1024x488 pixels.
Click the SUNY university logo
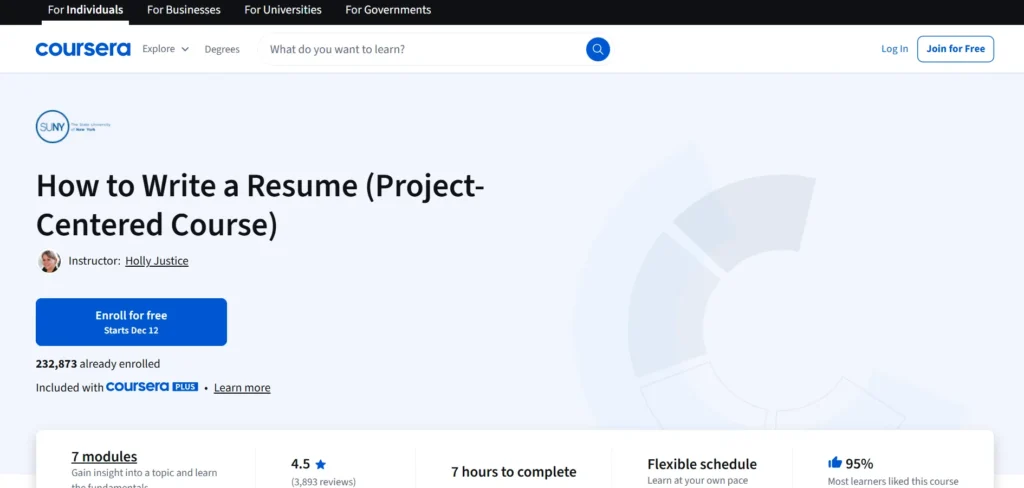53,127
